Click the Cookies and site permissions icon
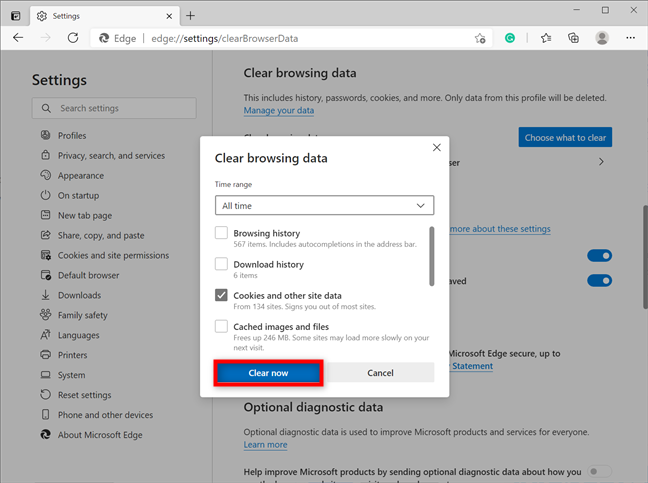648x483 pixels. 45,255
